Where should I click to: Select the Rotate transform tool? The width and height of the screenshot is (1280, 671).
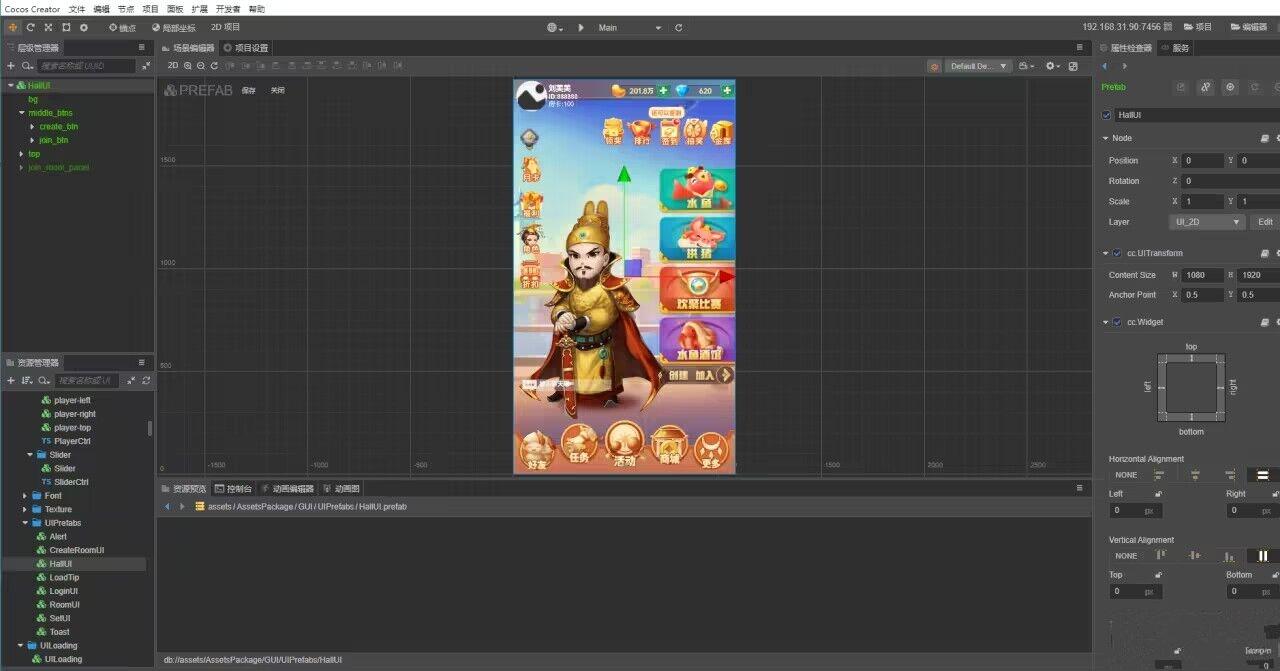[x=30, y=27]
